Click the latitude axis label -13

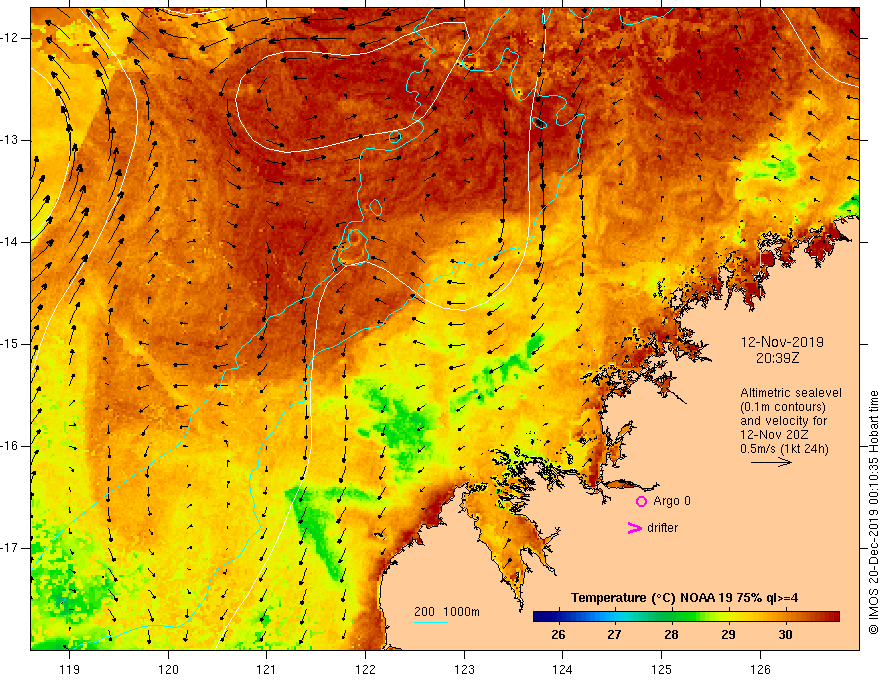click(x=10, y=140)
